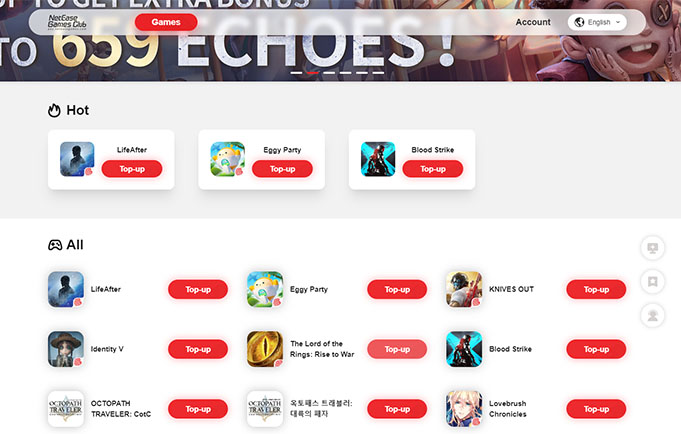
Task: Open the KNIVES OUT game icon
Action: point(464,289)
